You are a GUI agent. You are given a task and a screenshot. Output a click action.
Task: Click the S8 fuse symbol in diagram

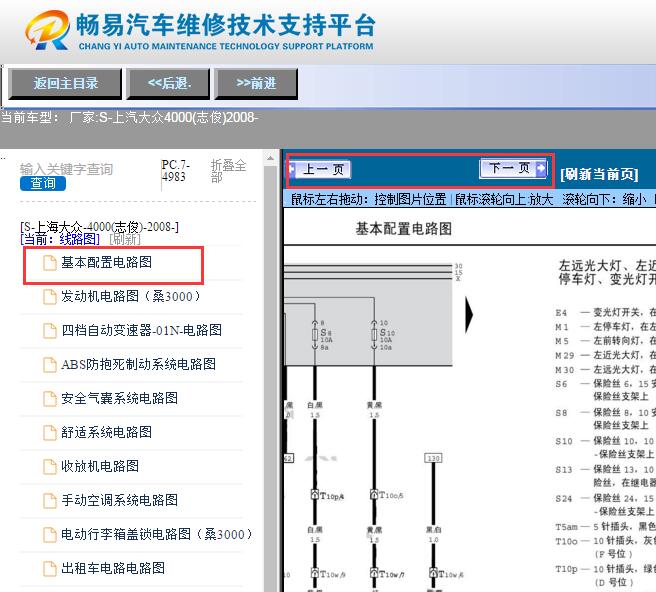click(x=315, y=335)
